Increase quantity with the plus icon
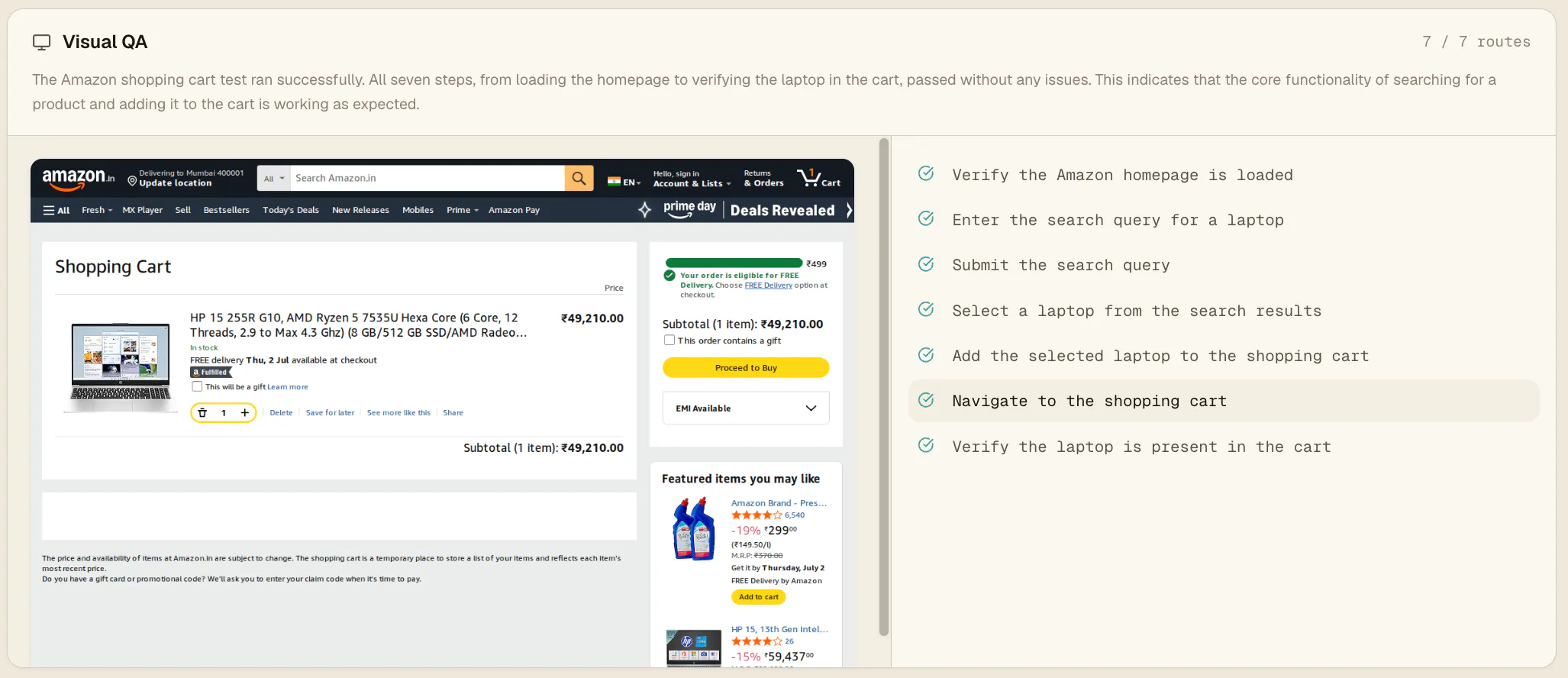Image resolution: width=1568 pixels, height=678 pixels. (244, 413)
